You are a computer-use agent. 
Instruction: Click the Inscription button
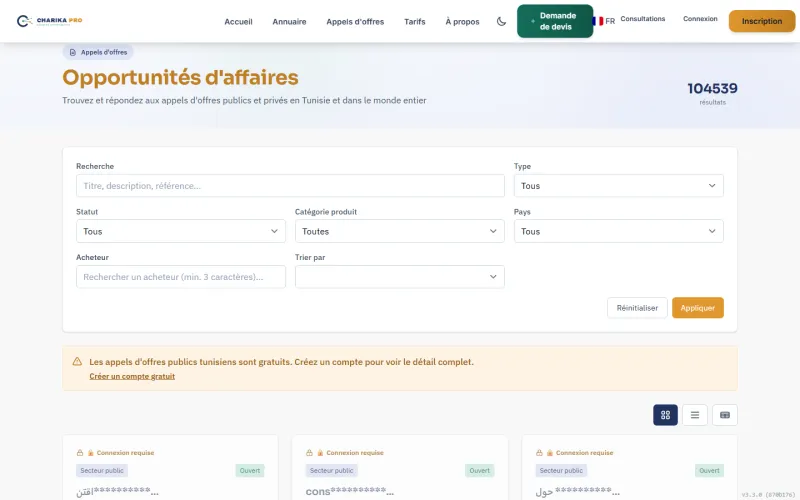point(762,21)
